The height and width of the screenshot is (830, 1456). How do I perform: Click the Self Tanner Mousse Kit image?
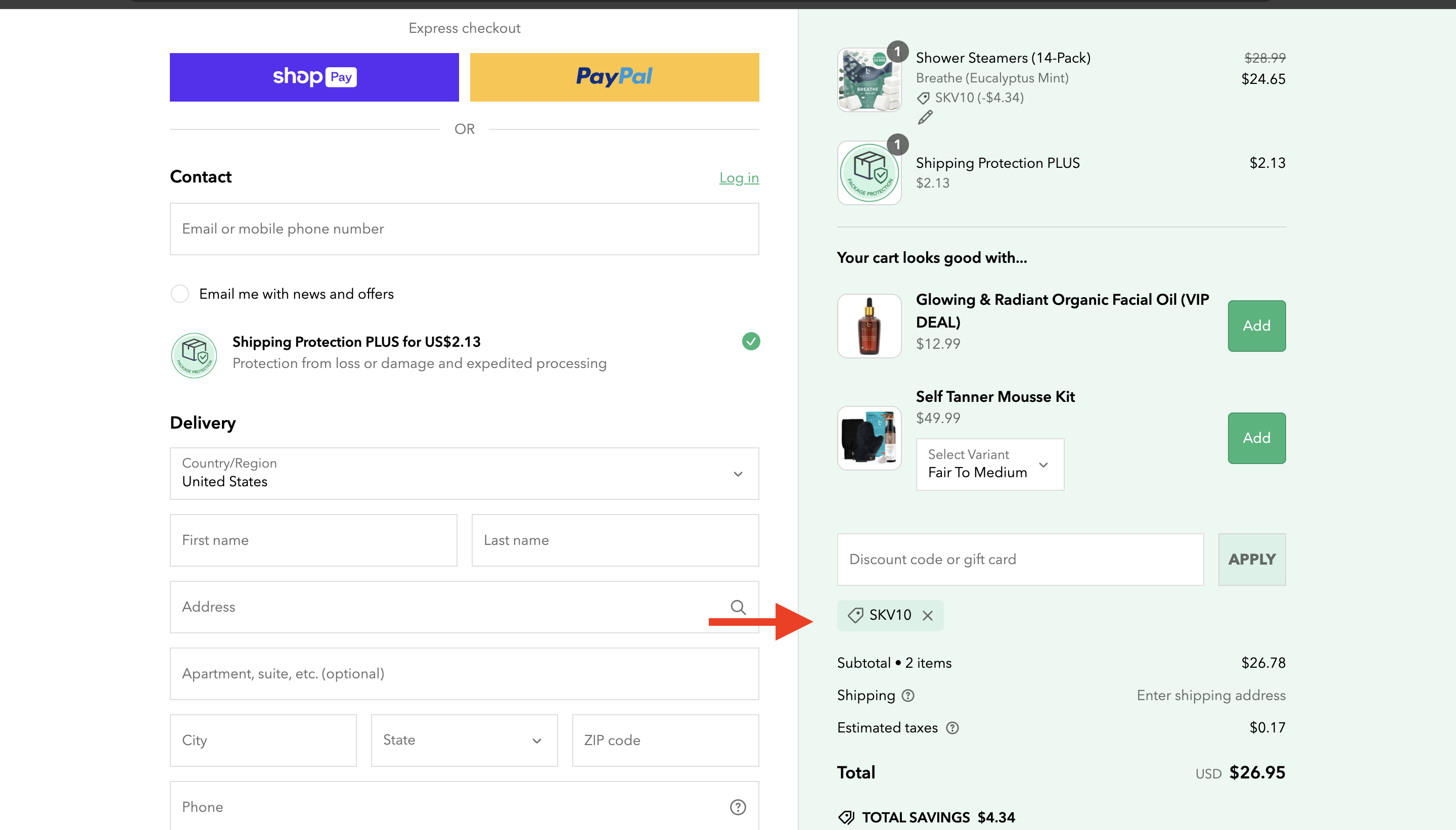click(868, 438)
